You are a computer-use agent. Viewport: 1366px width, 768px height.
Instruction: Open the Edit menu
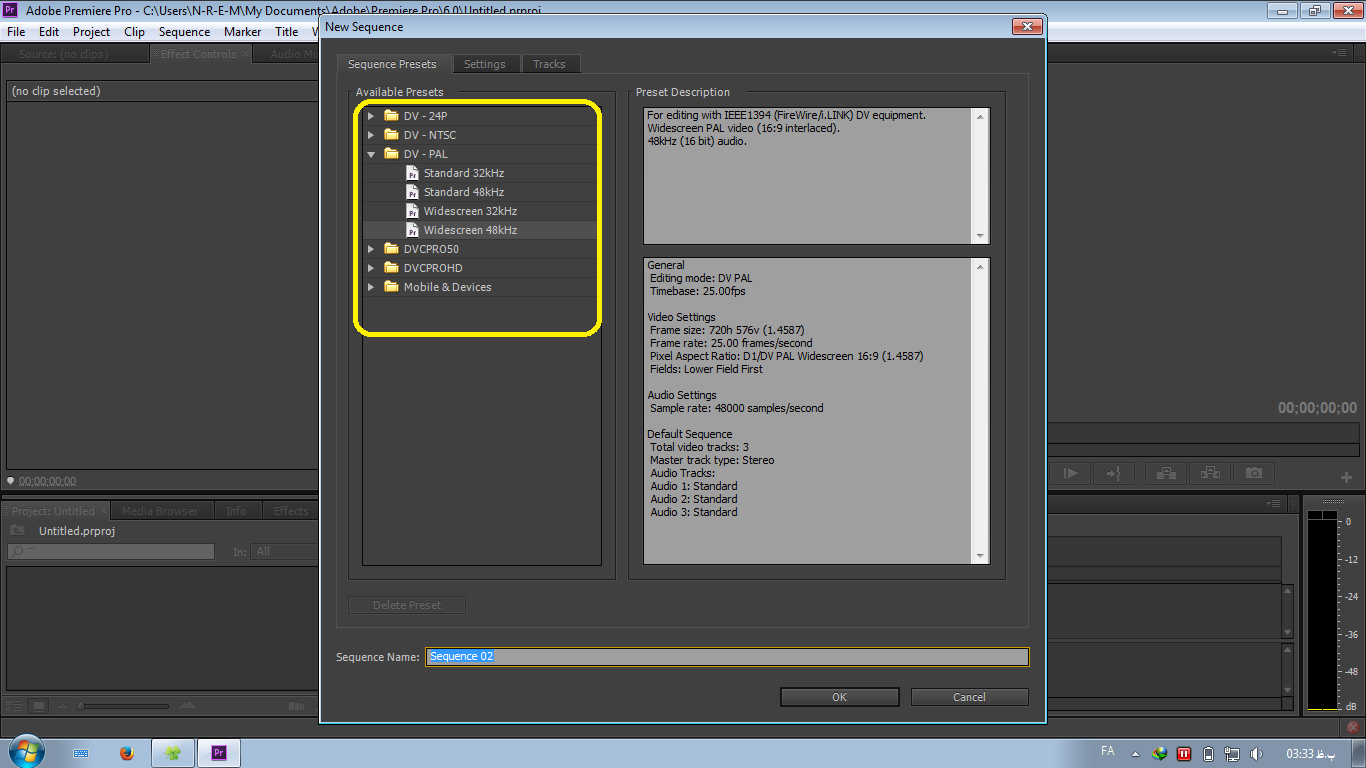49,32
